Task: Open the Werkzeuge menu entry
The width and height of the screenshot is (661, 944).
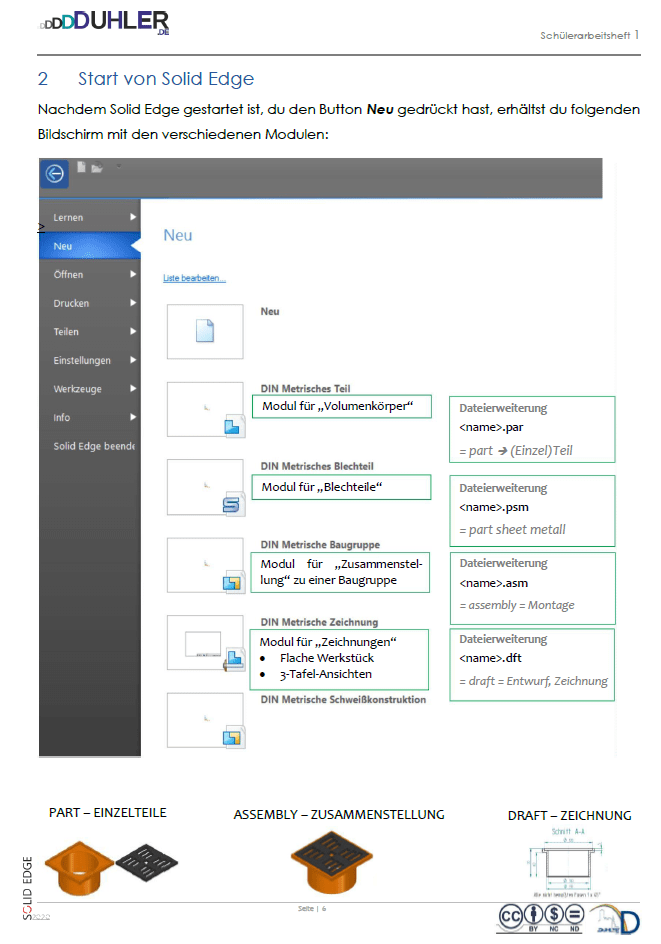Action: [90, 389]
